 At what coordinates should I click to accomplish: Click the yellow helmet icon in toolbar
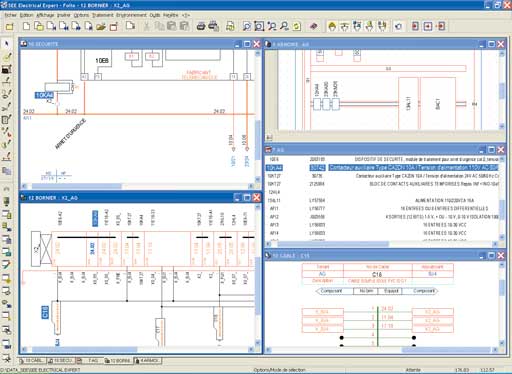coord(332,26)
